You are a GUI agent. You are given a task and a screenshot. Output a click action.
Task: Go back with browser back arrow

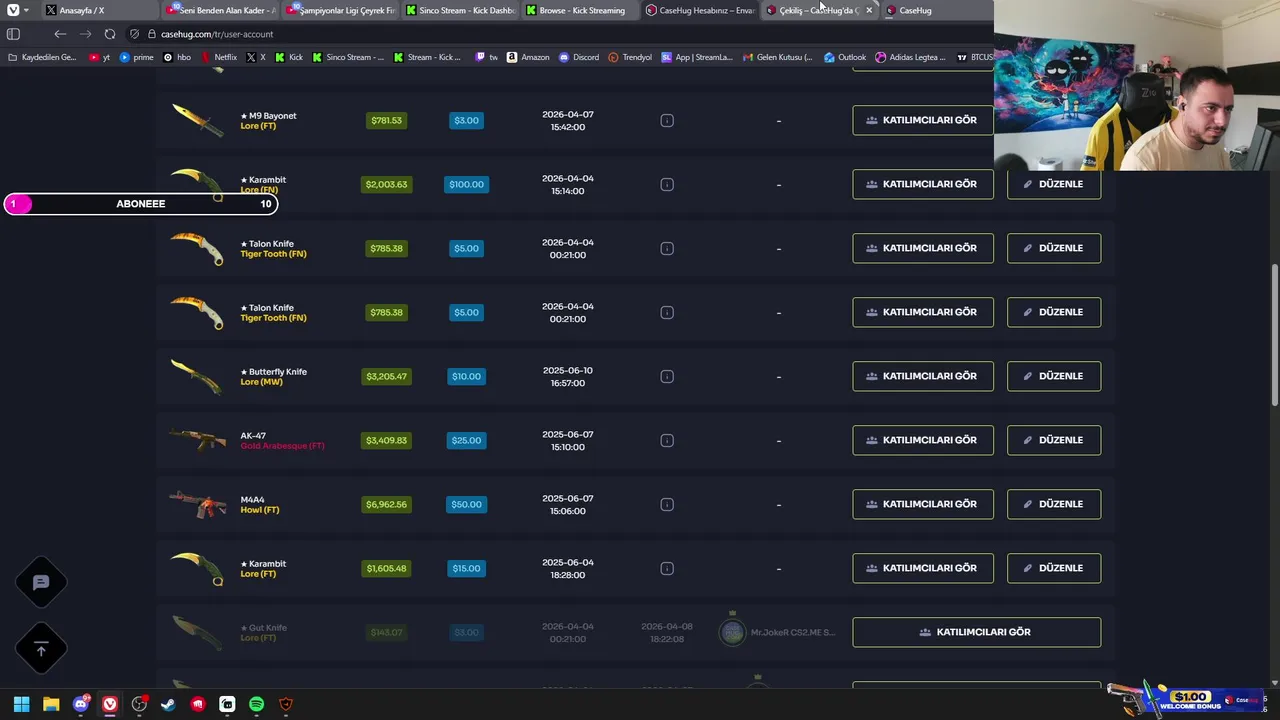[x=60, y=34]
